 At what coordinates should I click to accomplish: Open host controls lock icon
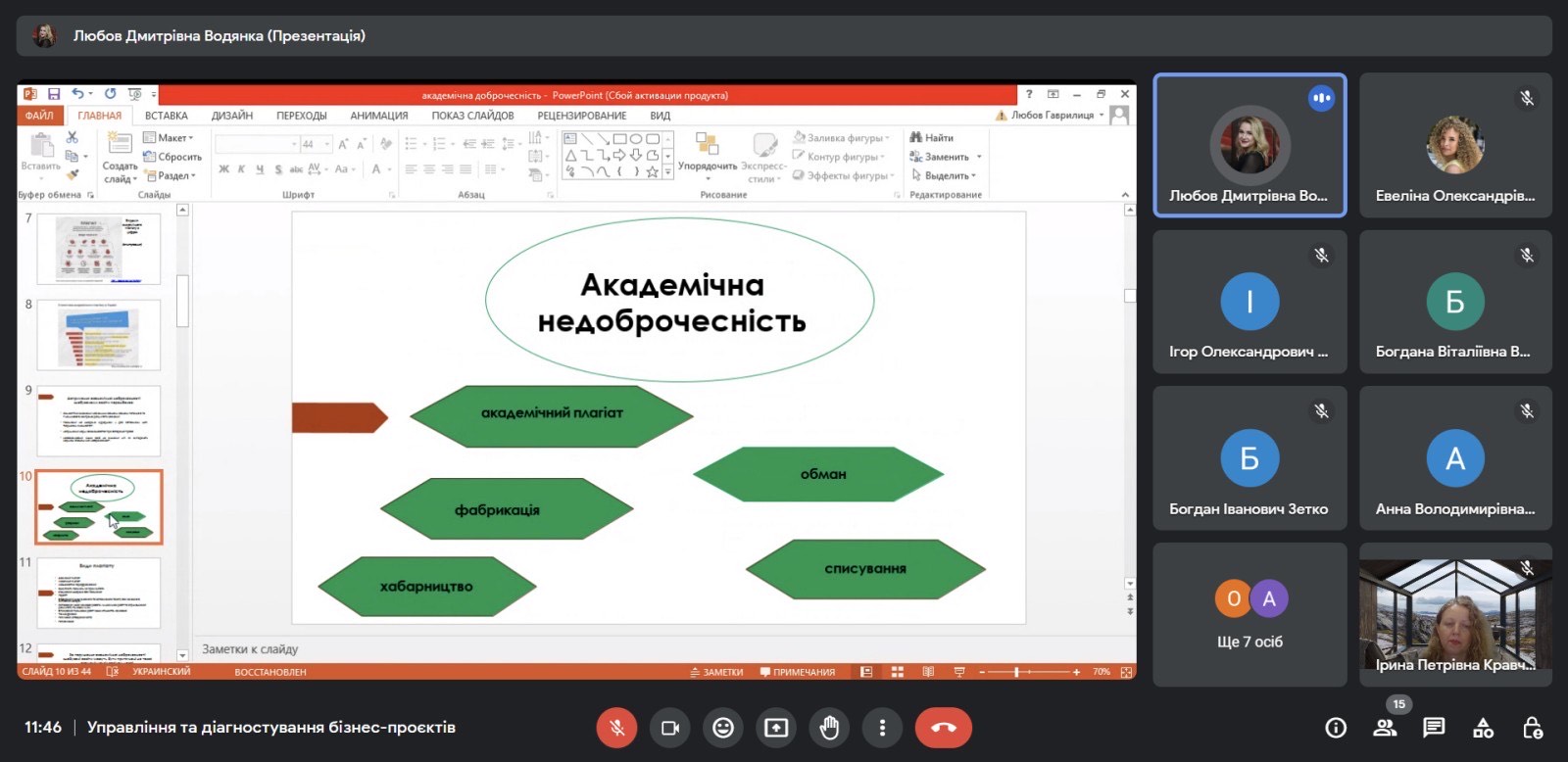[1533, 728]
